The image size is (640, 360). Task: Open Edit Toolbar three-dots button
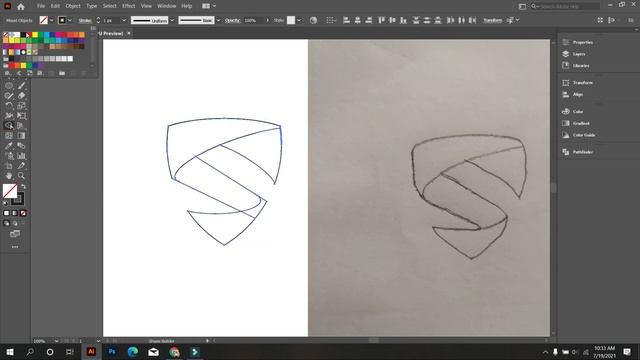point(15,247)
